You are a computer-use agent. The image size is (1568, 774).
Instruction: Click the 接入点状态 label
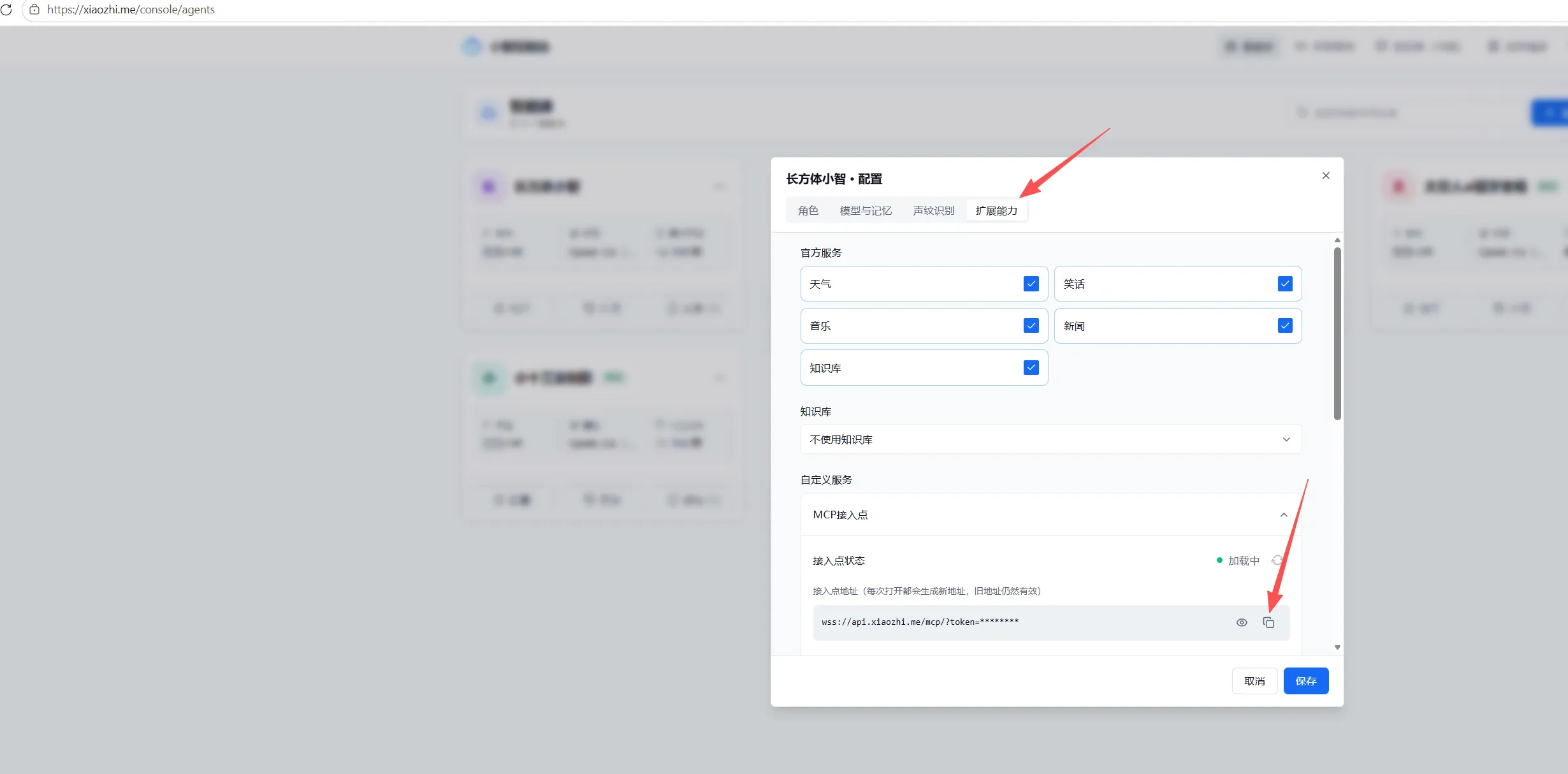(839, 560)
